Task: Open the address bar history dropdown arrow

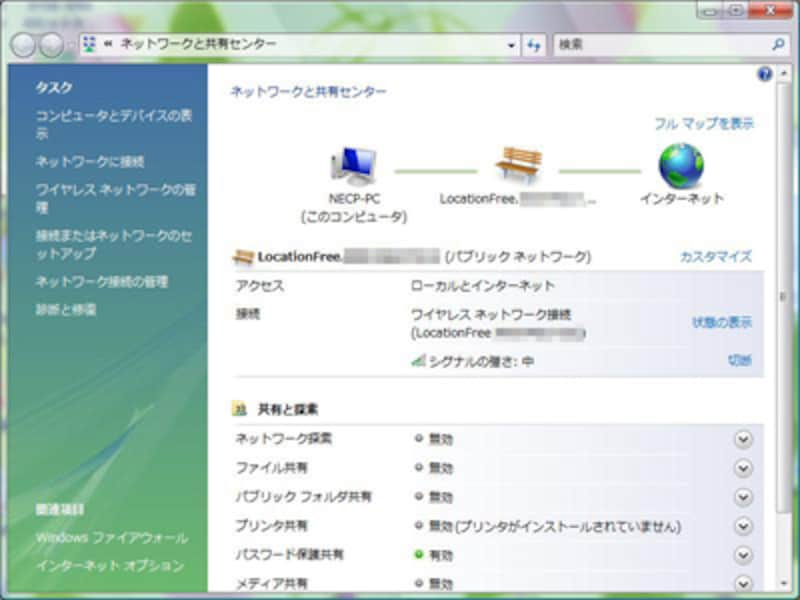Action: tap(511, 45)
